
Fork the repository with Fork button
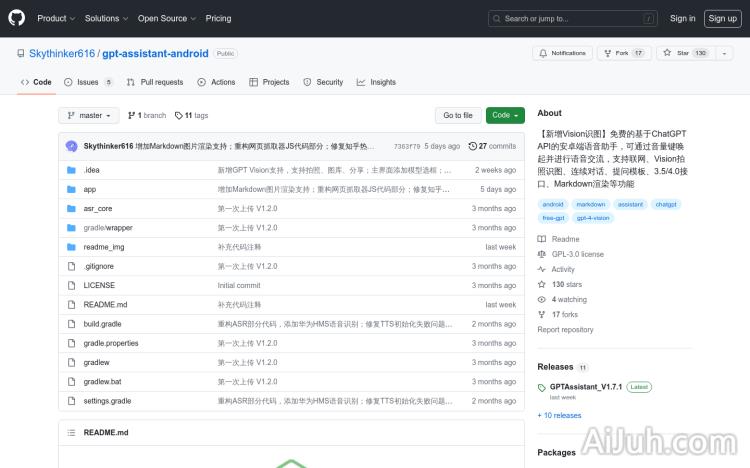point(624,53)
